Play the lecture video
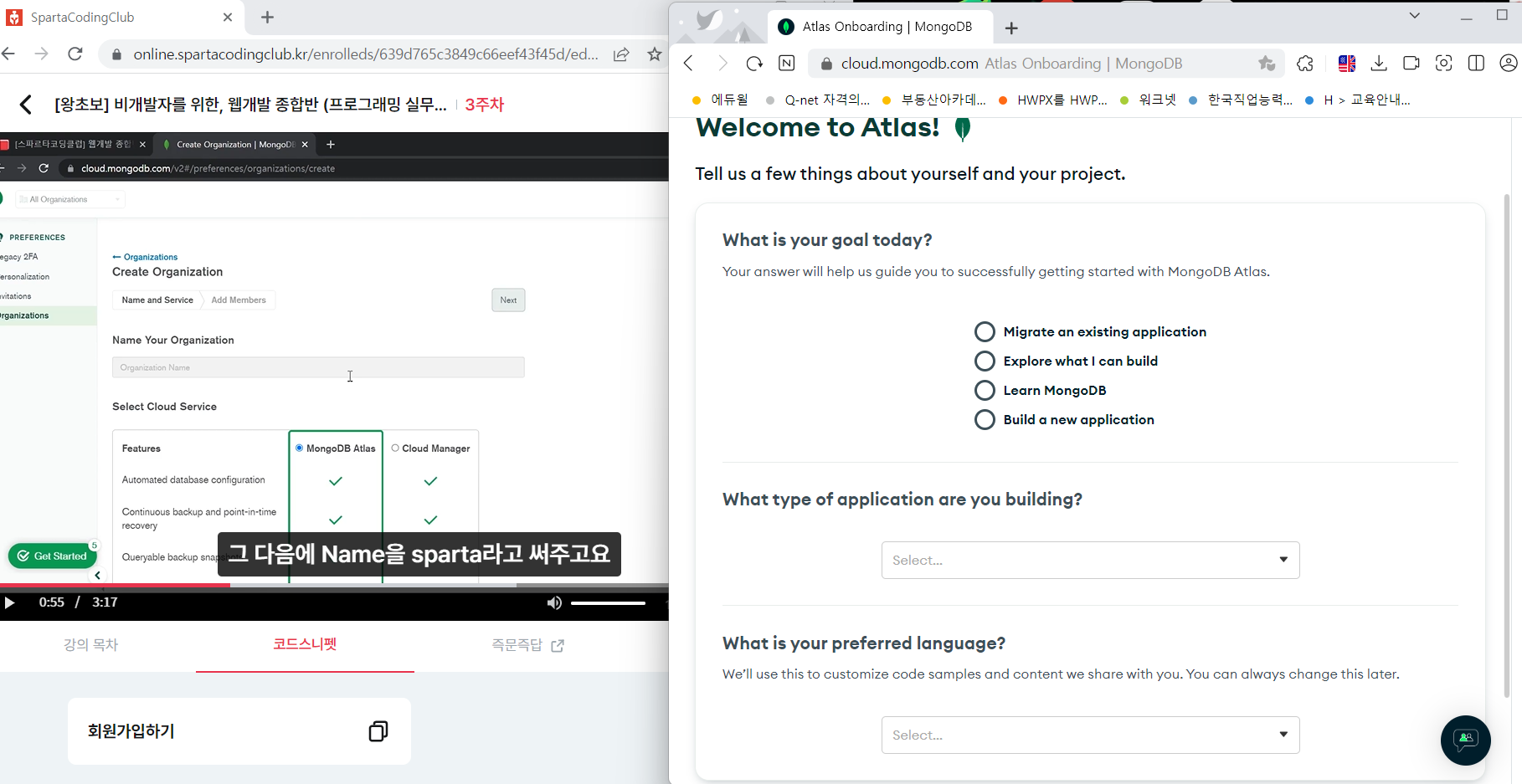The image size is (1522, 784). [x=9, y=602]
